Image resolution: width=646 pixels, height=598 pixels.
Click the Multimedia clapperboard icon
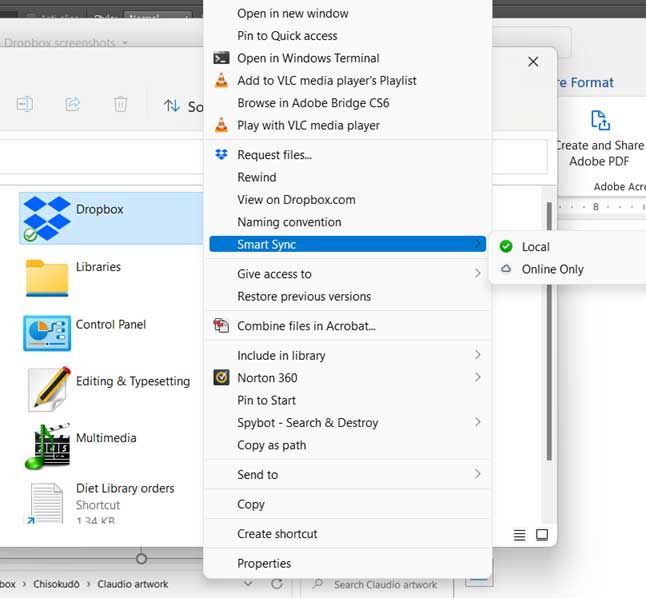point(47,446)
